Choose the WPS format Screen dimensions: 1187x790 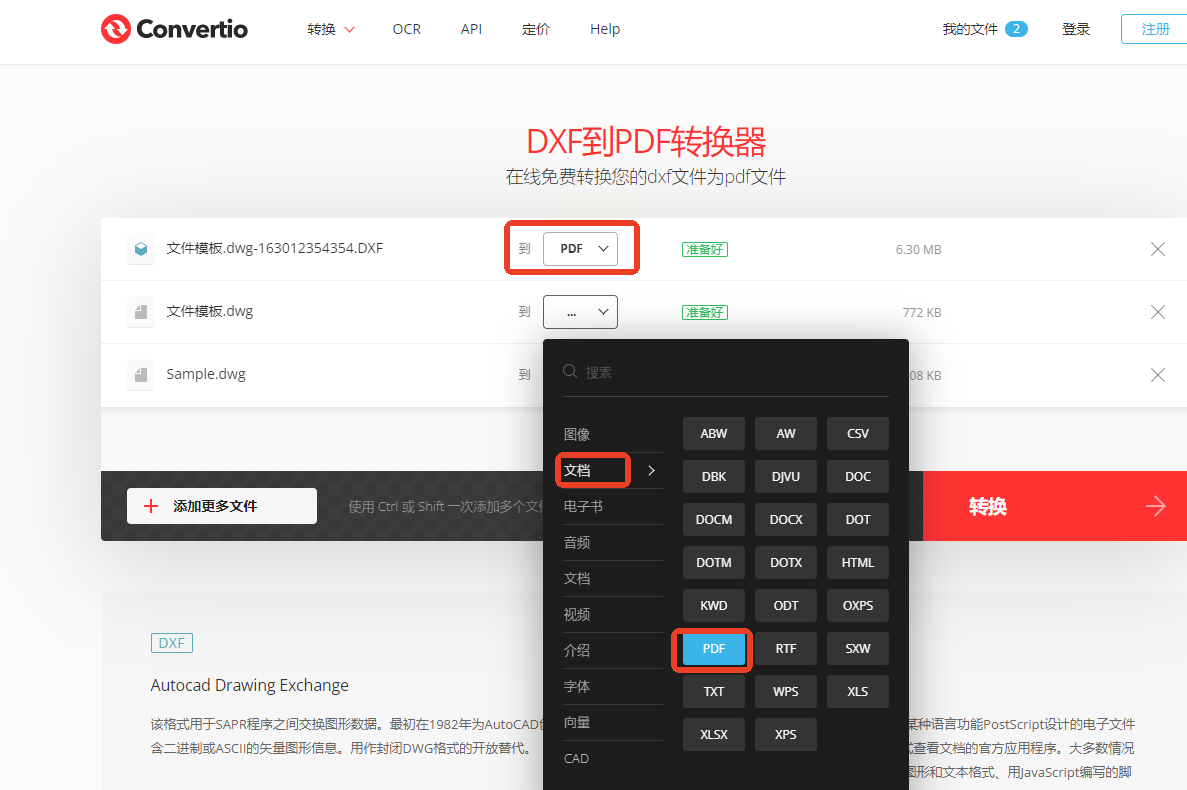[786, 692]
